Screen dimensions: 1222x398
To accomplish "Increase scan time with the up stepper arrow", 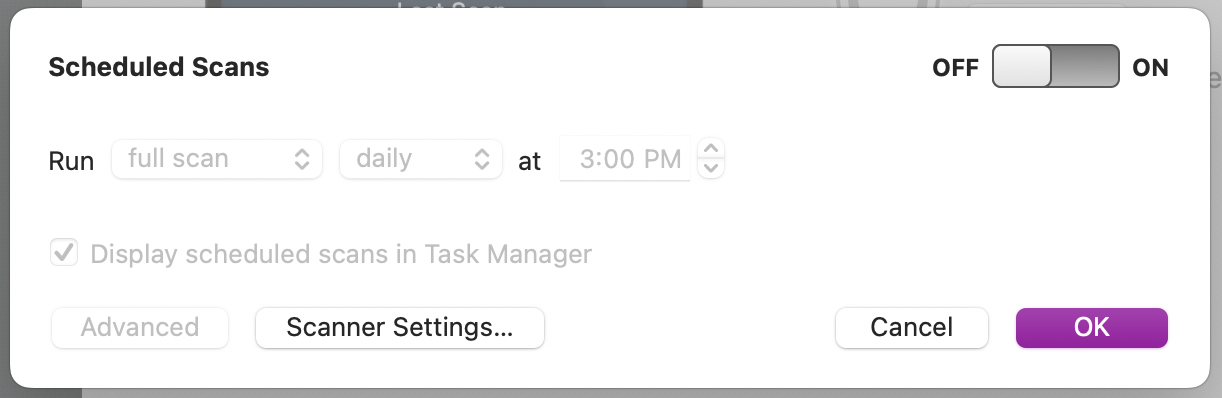I will [x=711, y=149].
